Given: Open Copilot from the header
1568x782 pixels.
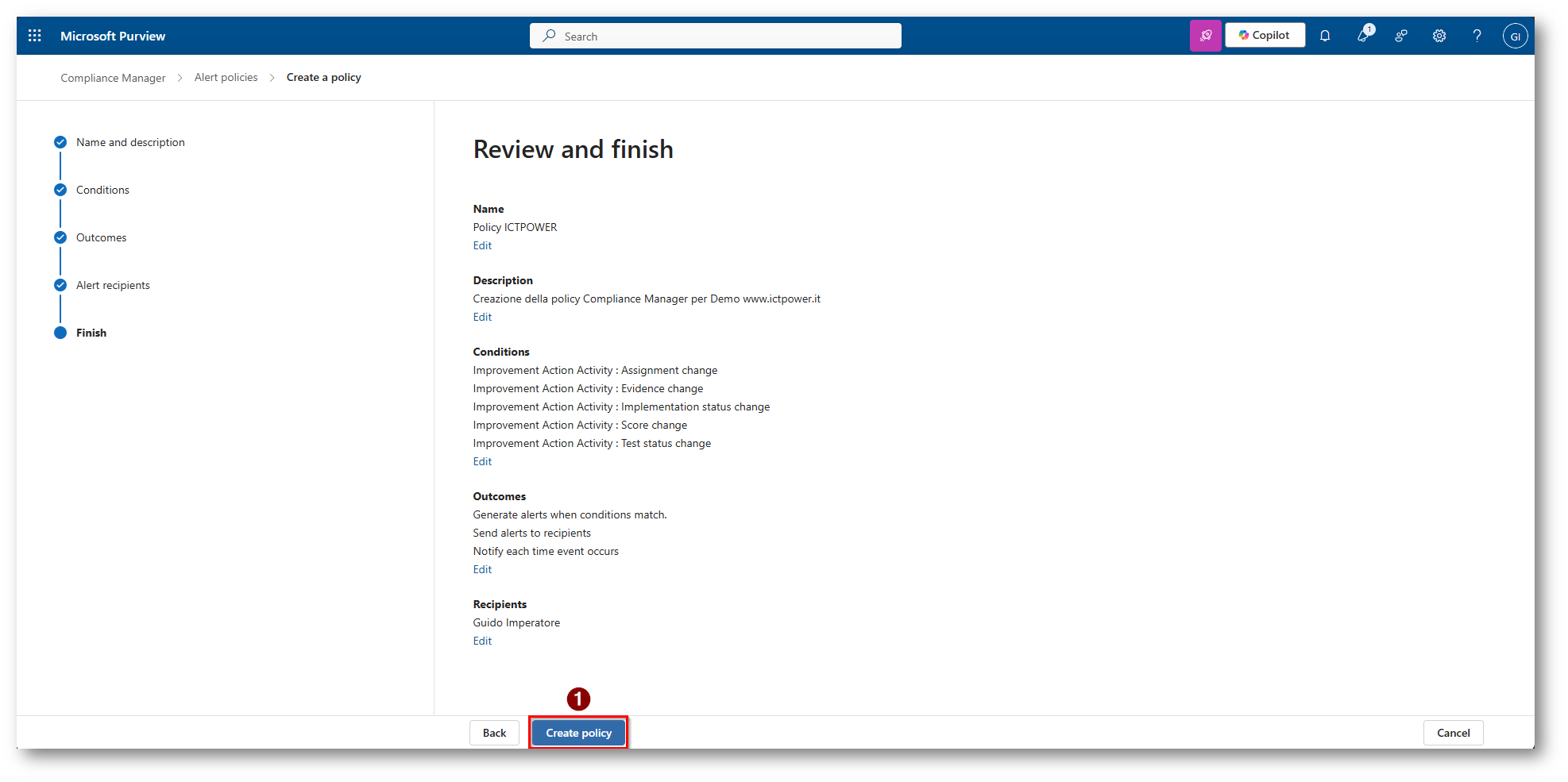Looking at the screenshot, I should [1265, 36].
